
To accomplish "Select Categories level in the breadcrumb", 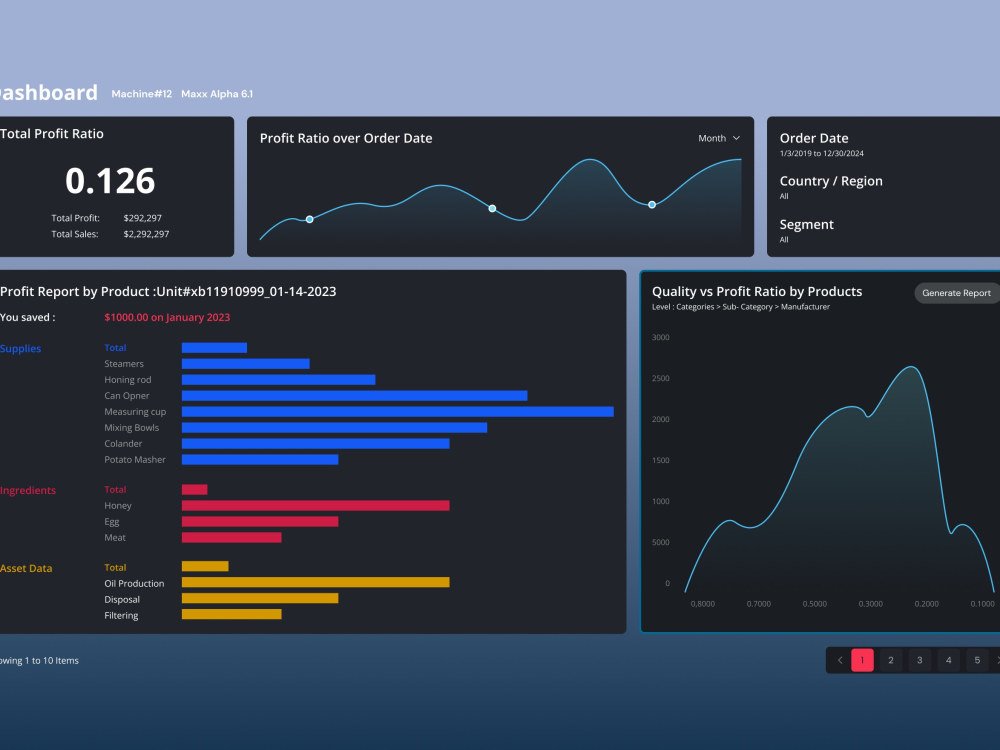I will 694,306.
